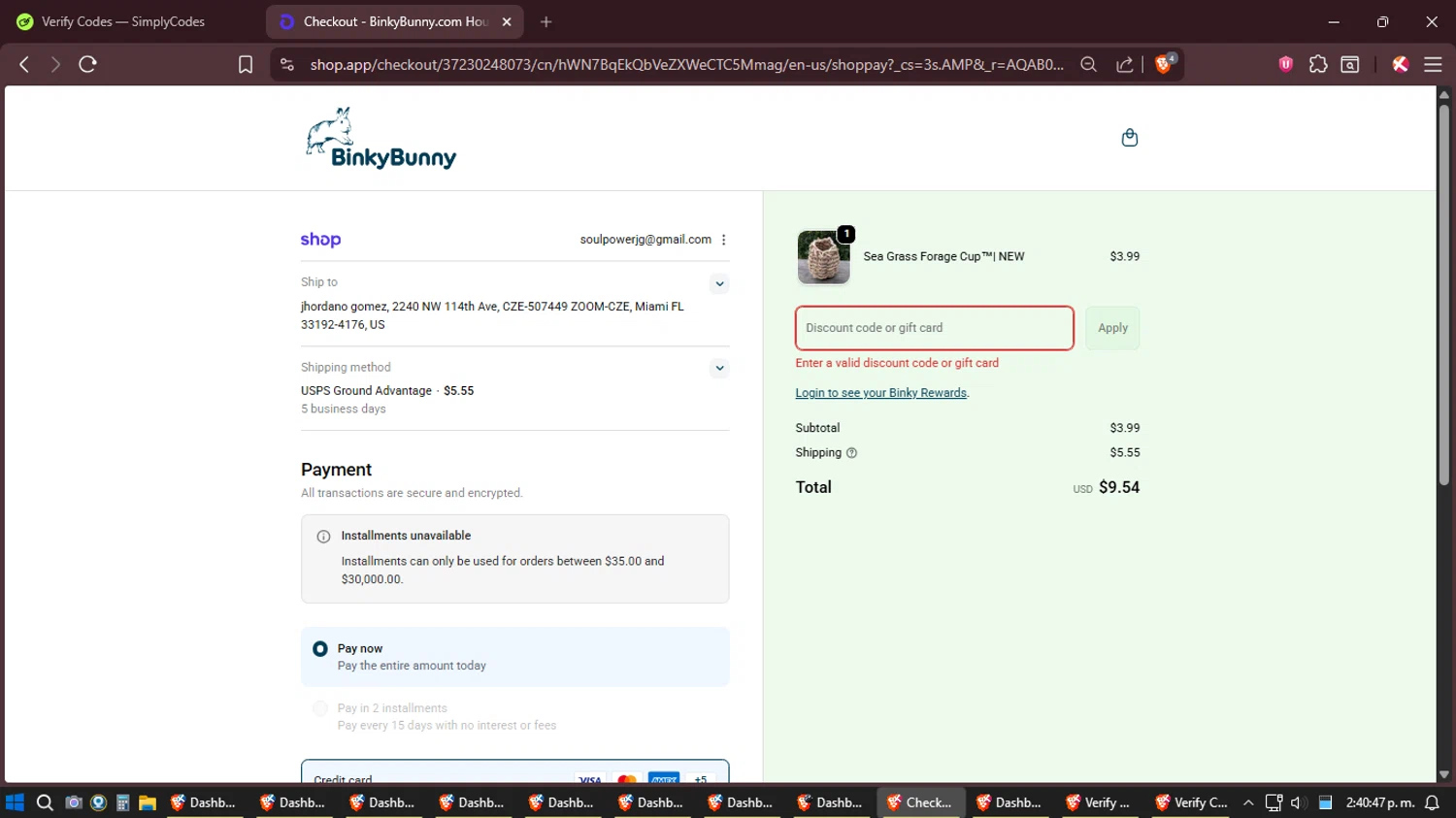The image size is (1456, 818).
Task: Open the Brave hamburger main menu
Action: coord(1433,64)
